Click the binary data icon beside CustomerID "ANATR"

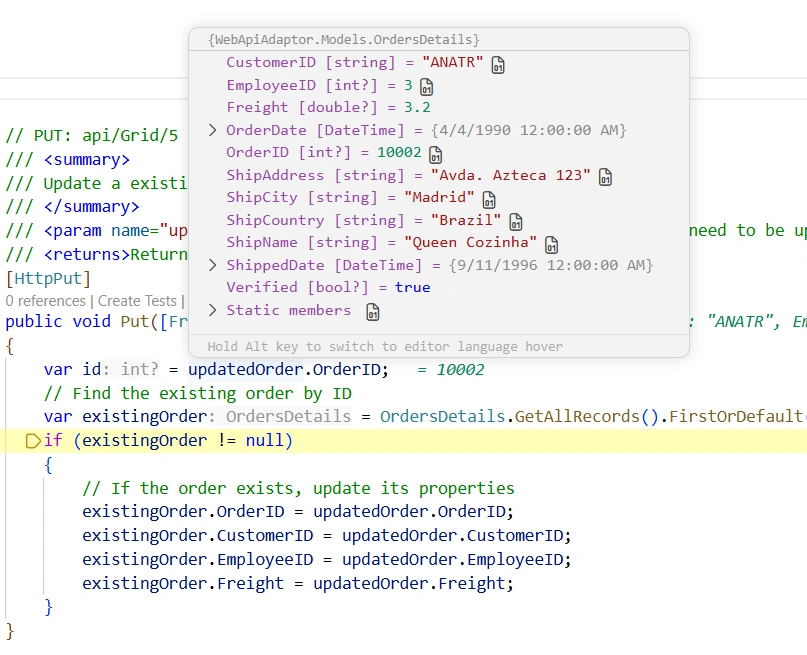[x=498, y=65]
